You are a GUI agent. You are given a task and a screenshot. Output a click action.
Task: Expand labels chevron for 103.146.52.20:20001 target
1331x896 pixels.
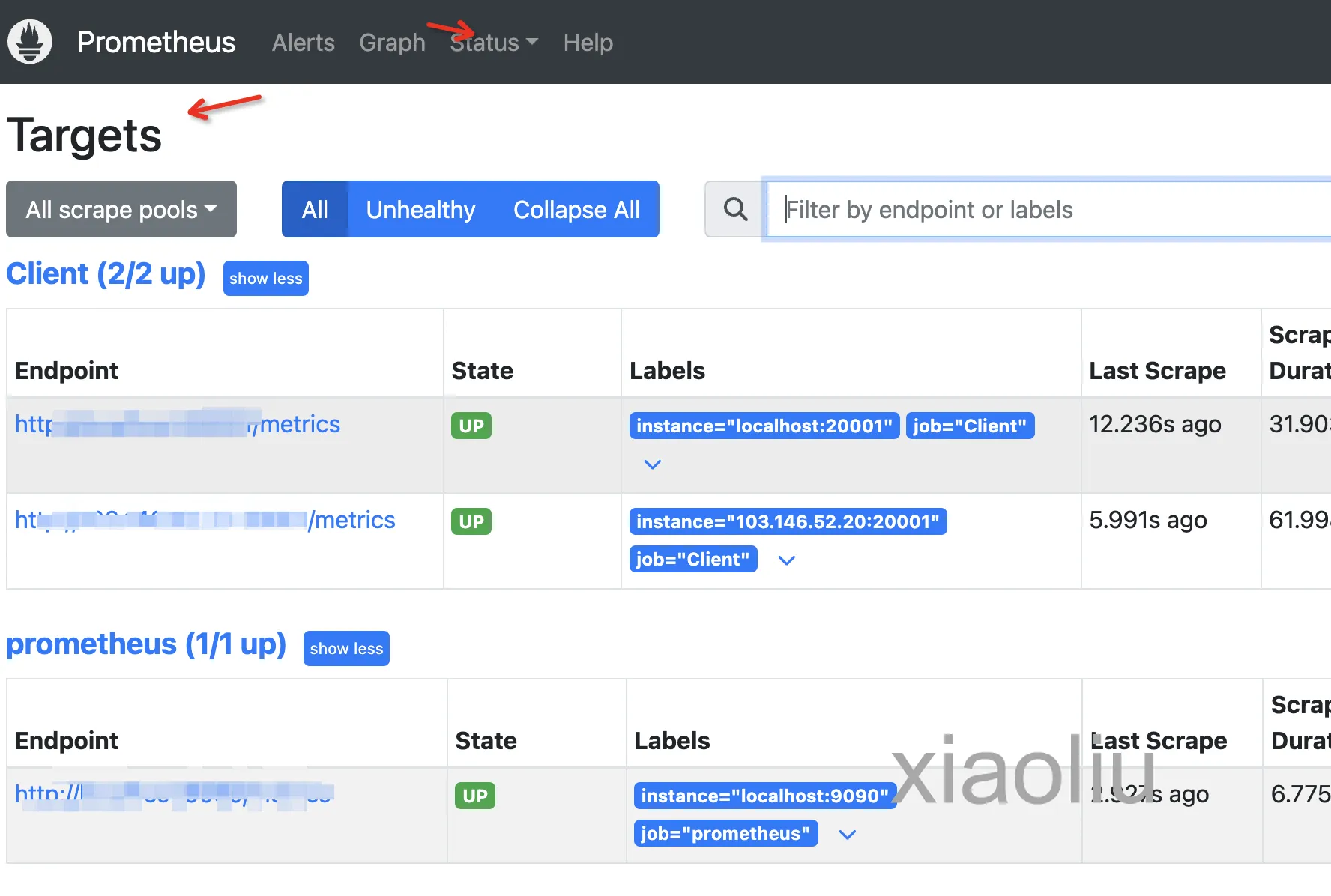tap(786, 560)
